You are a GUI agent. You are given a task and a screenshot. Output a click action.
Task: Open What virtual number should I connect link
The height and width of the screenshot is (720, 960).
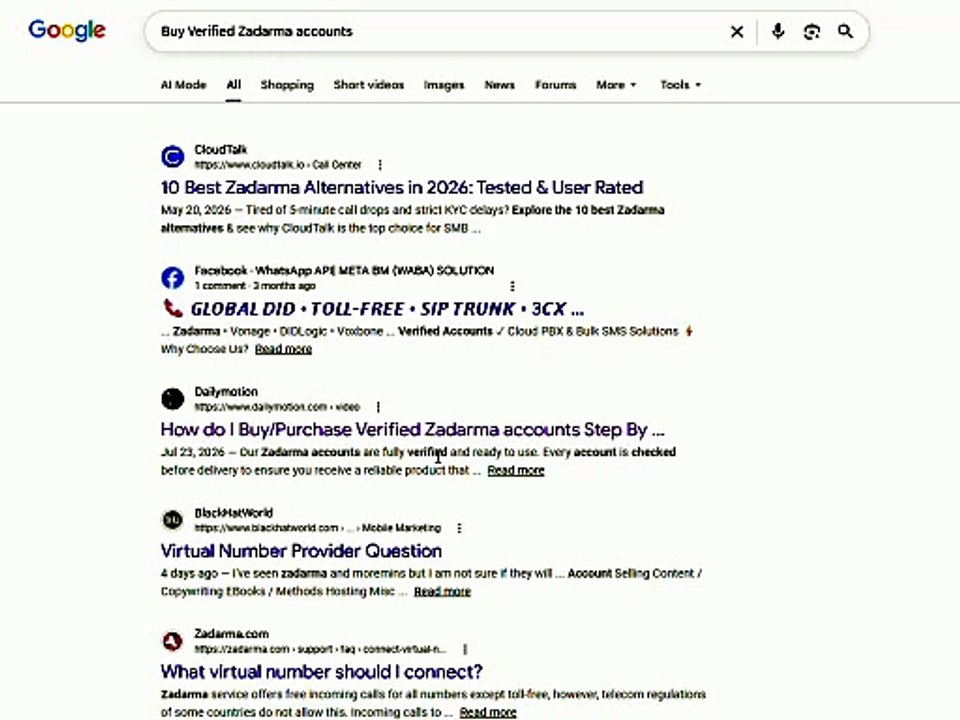coord(321,672)
